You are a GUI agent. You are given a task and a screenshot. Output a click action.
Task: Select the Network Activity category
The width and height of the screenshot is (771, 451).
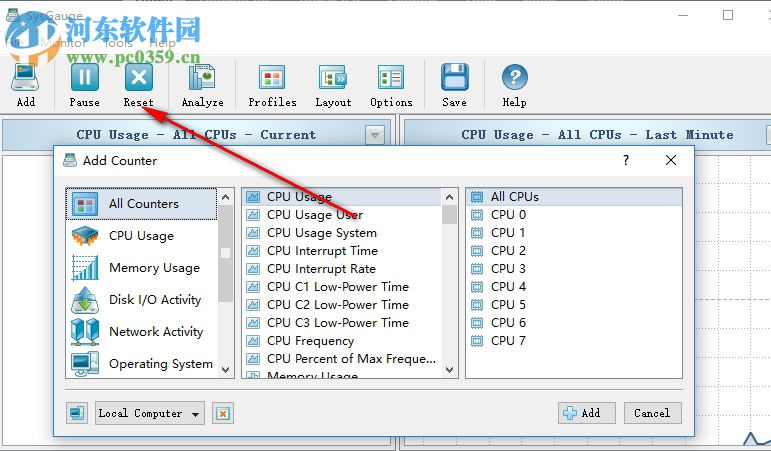[x=141, y=331]
